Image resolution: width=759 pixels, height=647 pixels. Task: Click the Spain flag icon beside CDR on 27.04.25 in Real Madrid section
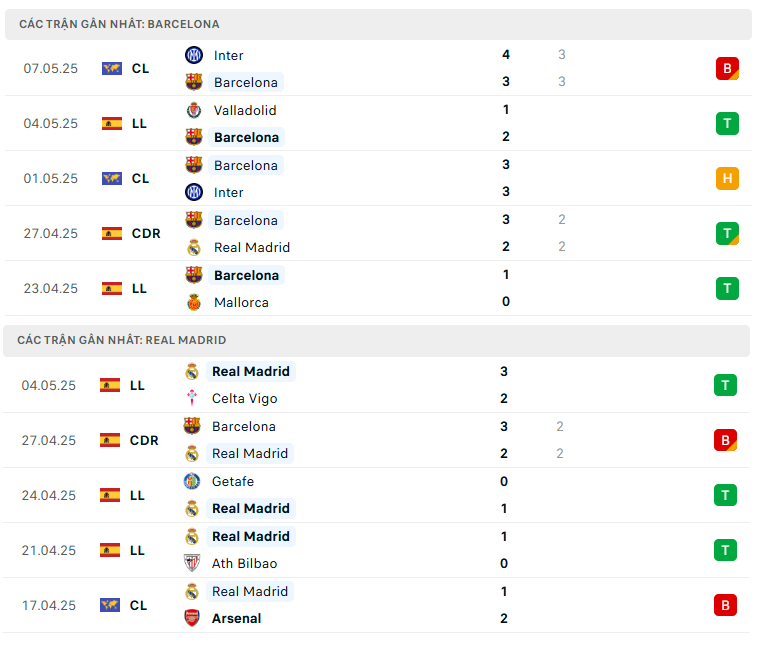(110, 440)
